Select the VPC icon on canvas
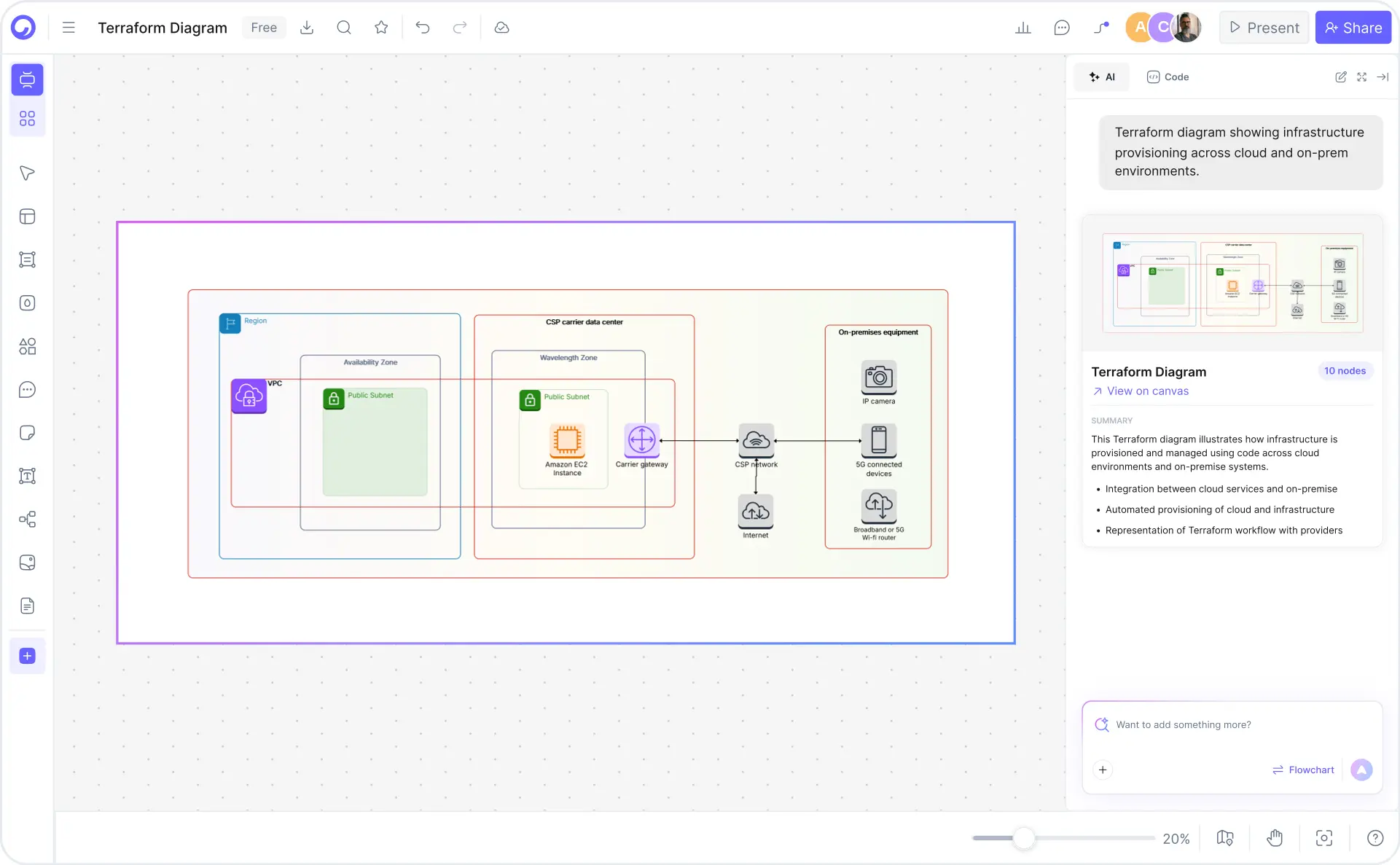 (x=249, y=396)
